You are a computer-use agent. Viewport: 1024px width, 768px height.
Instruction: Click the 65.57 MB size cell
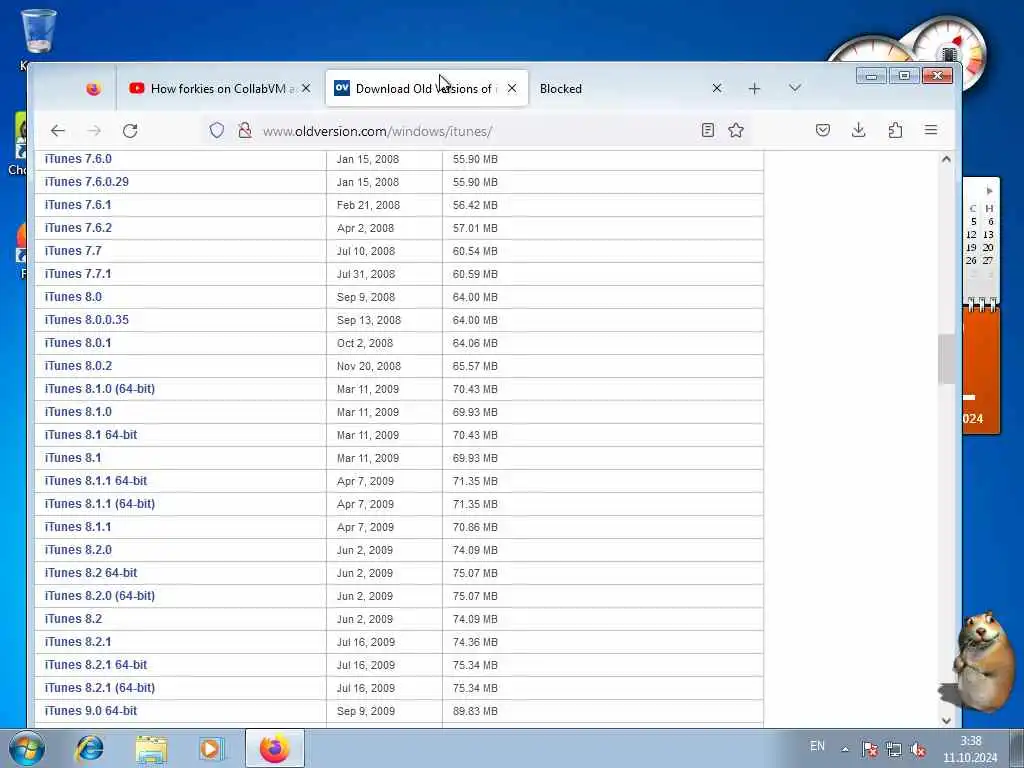[603, 366]
